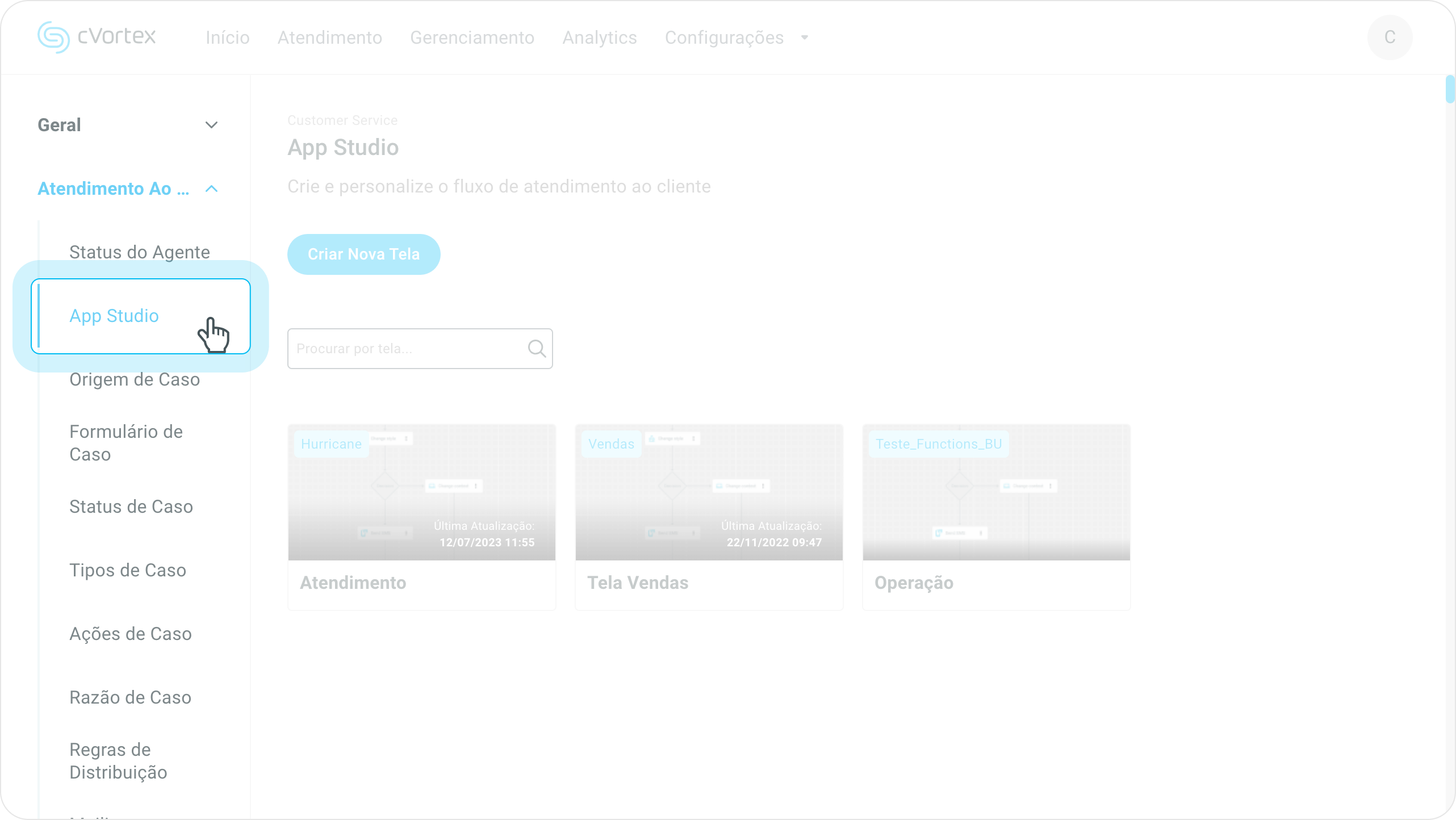Click the search magnifier icon
The image size is (1456, 820).
pyautogui.click(x=536, y=349)
